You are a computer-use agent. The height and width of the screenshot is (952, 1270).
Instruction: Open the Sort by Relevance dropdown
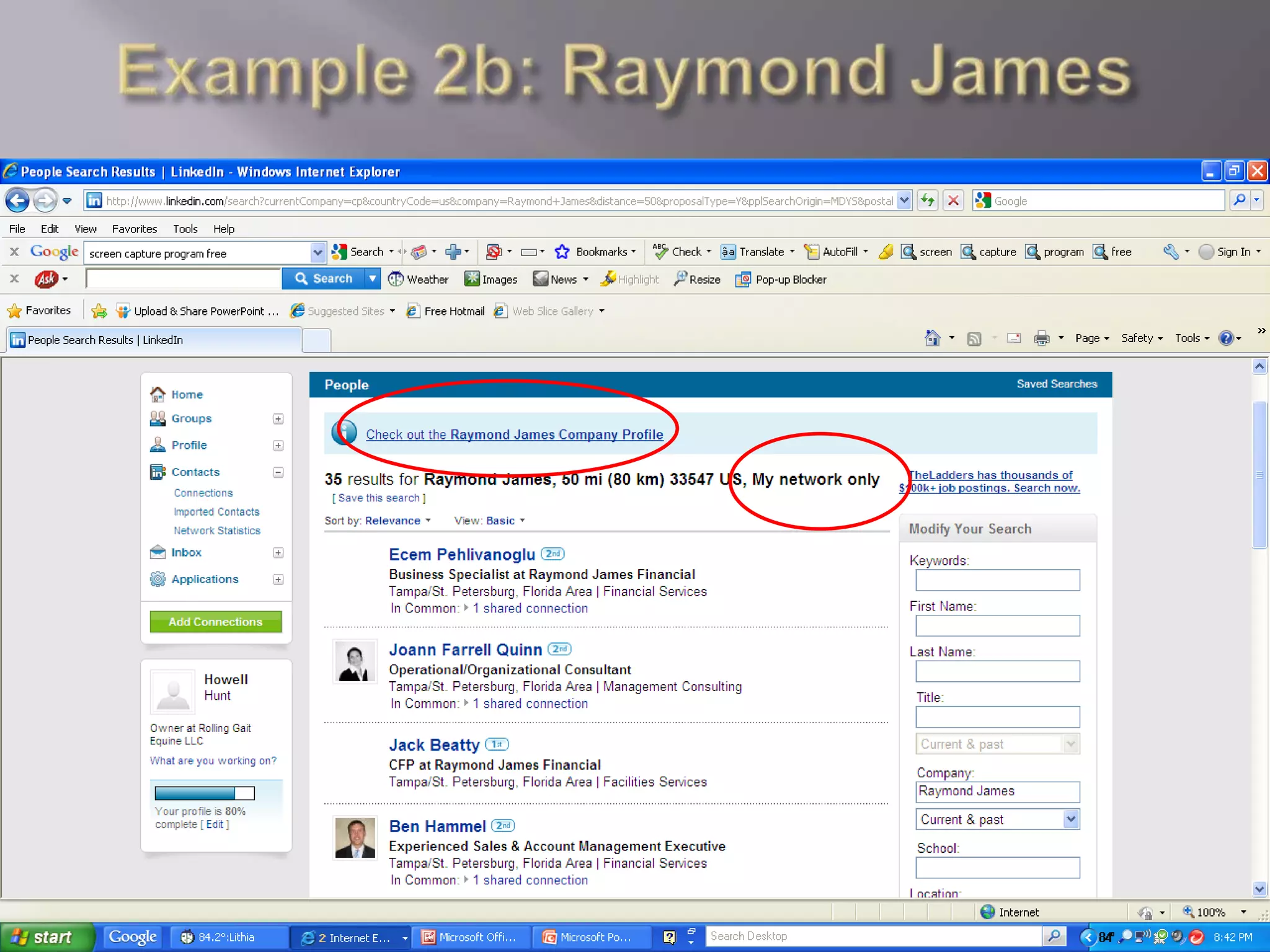398,521
